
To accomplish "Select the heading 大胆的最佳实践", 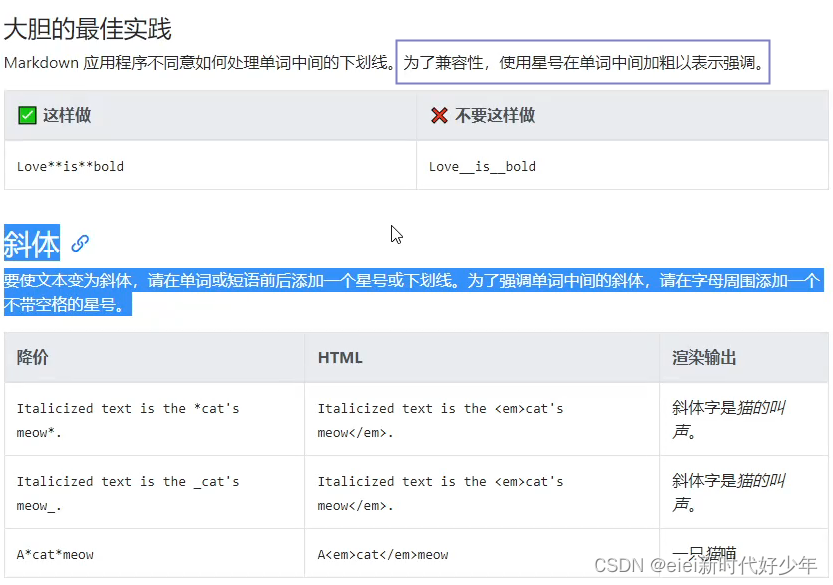I will point(89,29).
